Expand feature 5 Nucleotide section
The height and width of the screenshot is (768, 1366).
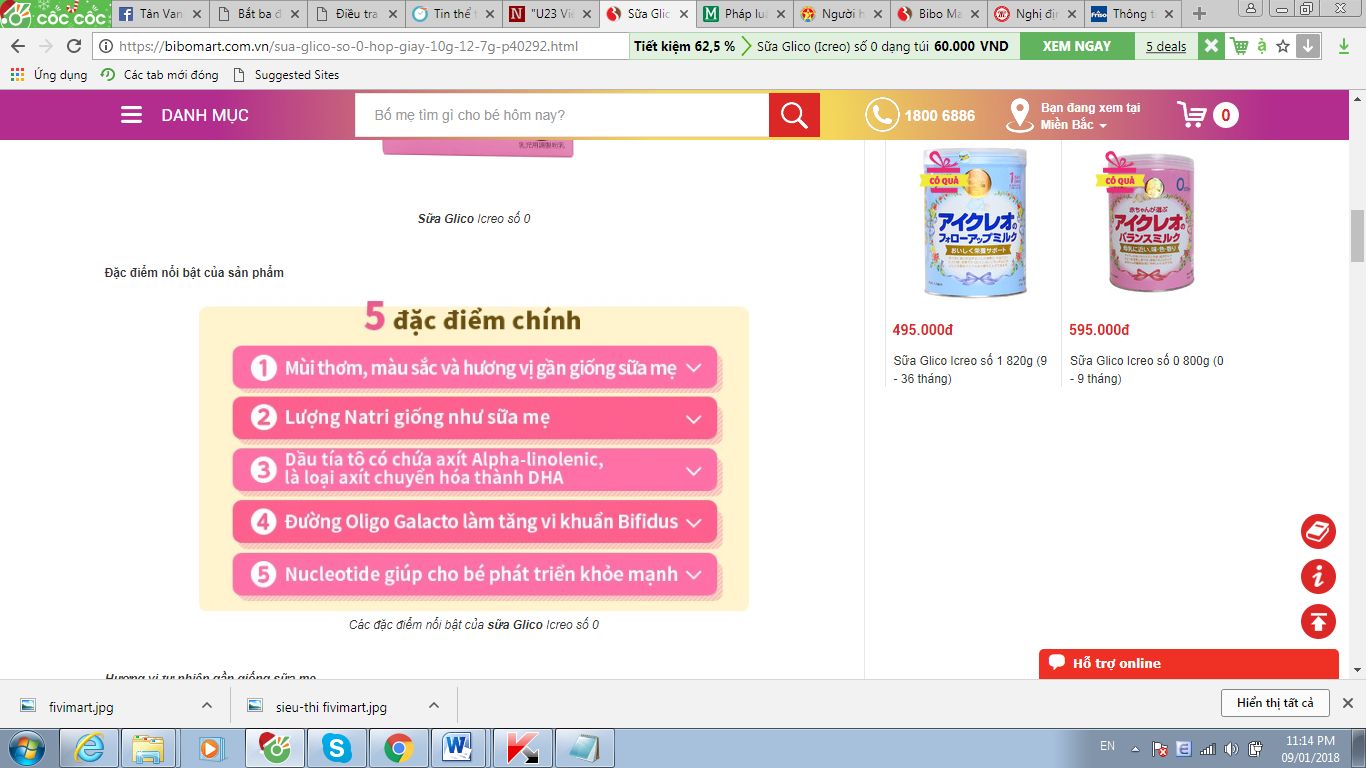[693, 575]
